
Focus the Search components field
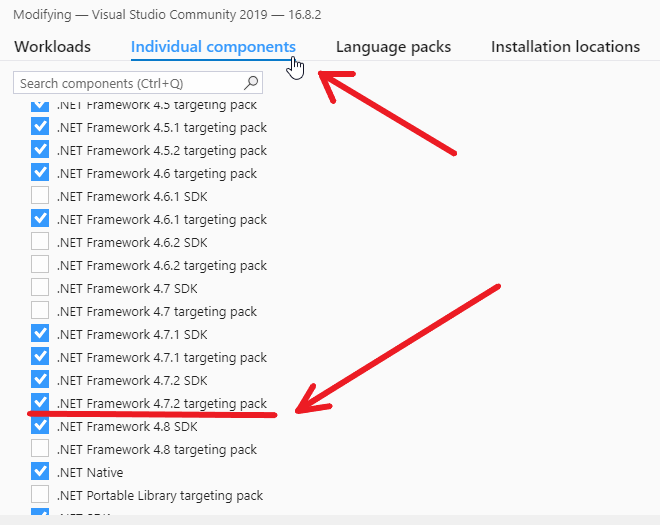(x=128, y=83)
